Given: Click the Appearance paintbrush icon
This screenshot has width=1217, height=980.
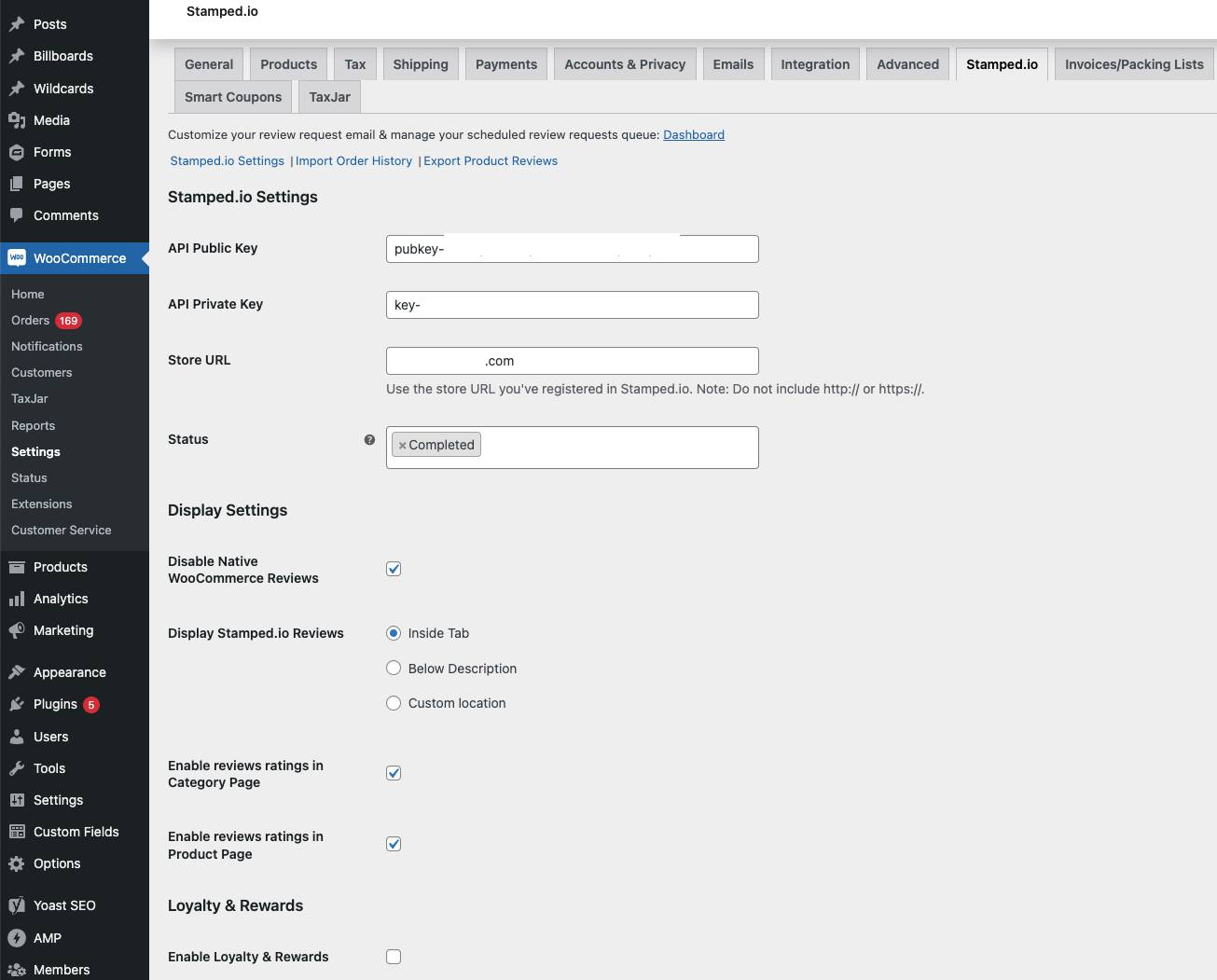Looking at the screenshot, I should click(x=17, y=671).
